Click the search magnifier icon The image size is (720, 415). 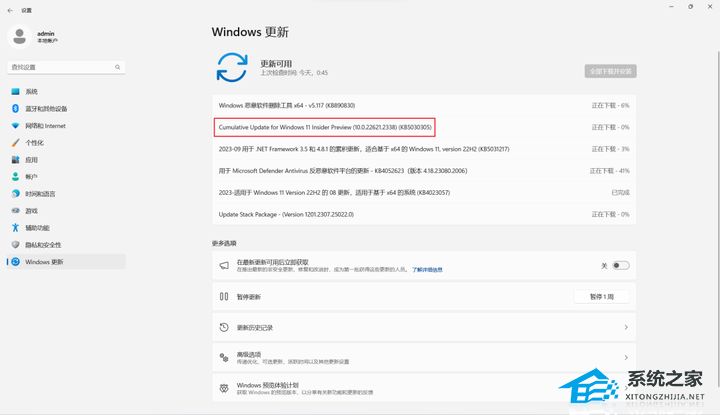point(118,67)
